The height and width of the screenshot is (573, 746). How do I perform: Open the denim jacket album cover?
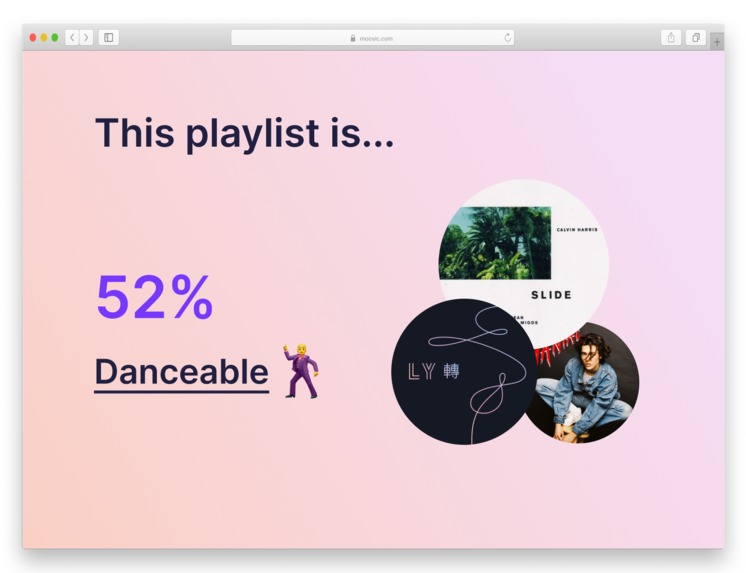(x=588, y=385)
